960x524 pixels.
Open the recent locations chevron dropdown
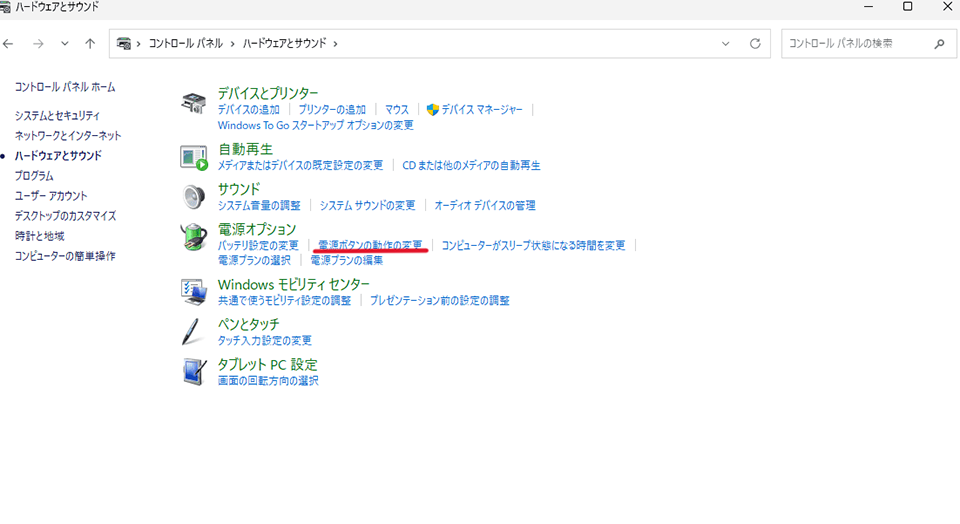pyautogui.click(x=65, y=44)
